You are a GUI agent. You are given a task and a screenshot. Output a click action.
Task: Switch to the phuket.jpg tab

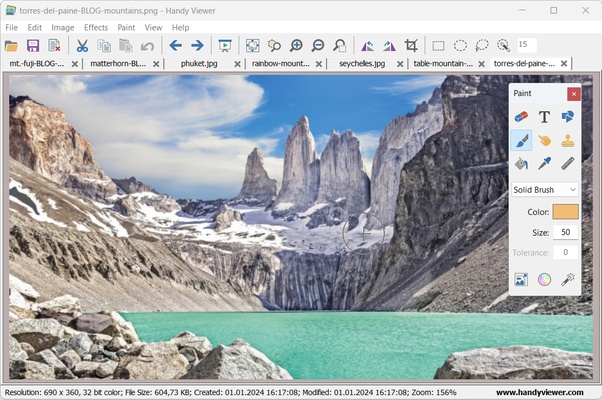(x=204, y=63)
